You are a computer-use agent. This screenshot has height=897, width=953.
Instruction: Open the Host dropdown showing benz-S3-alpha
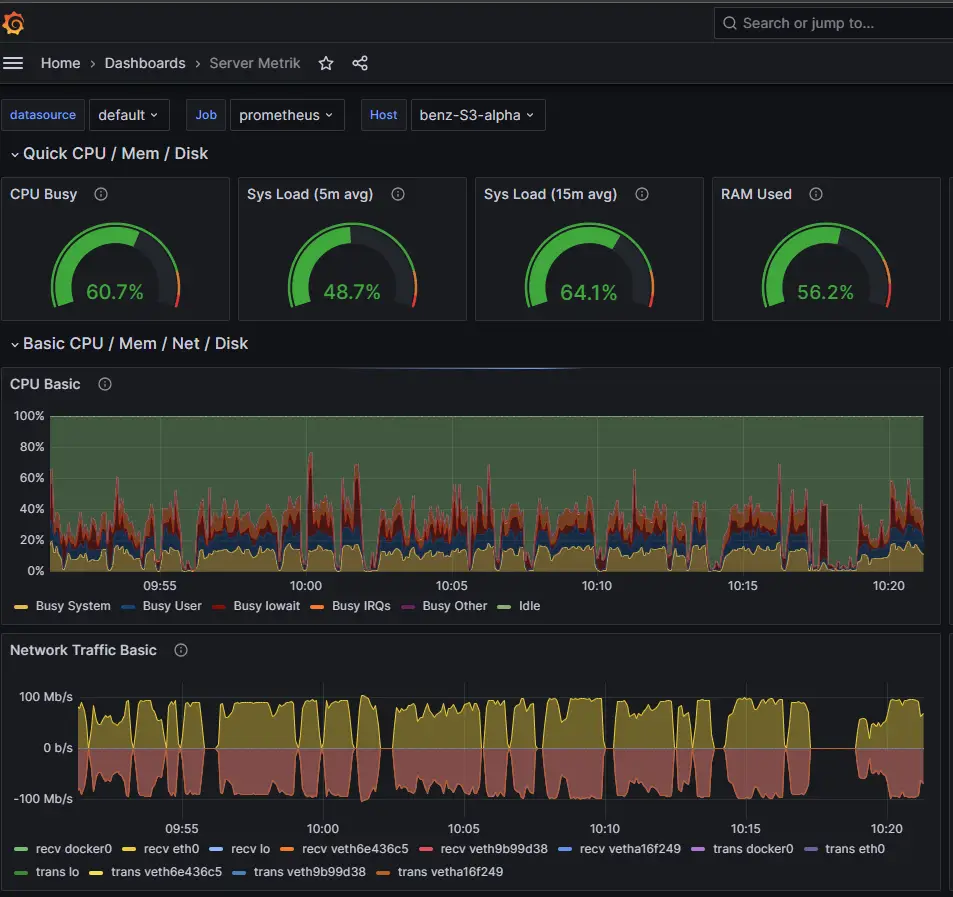478,114
